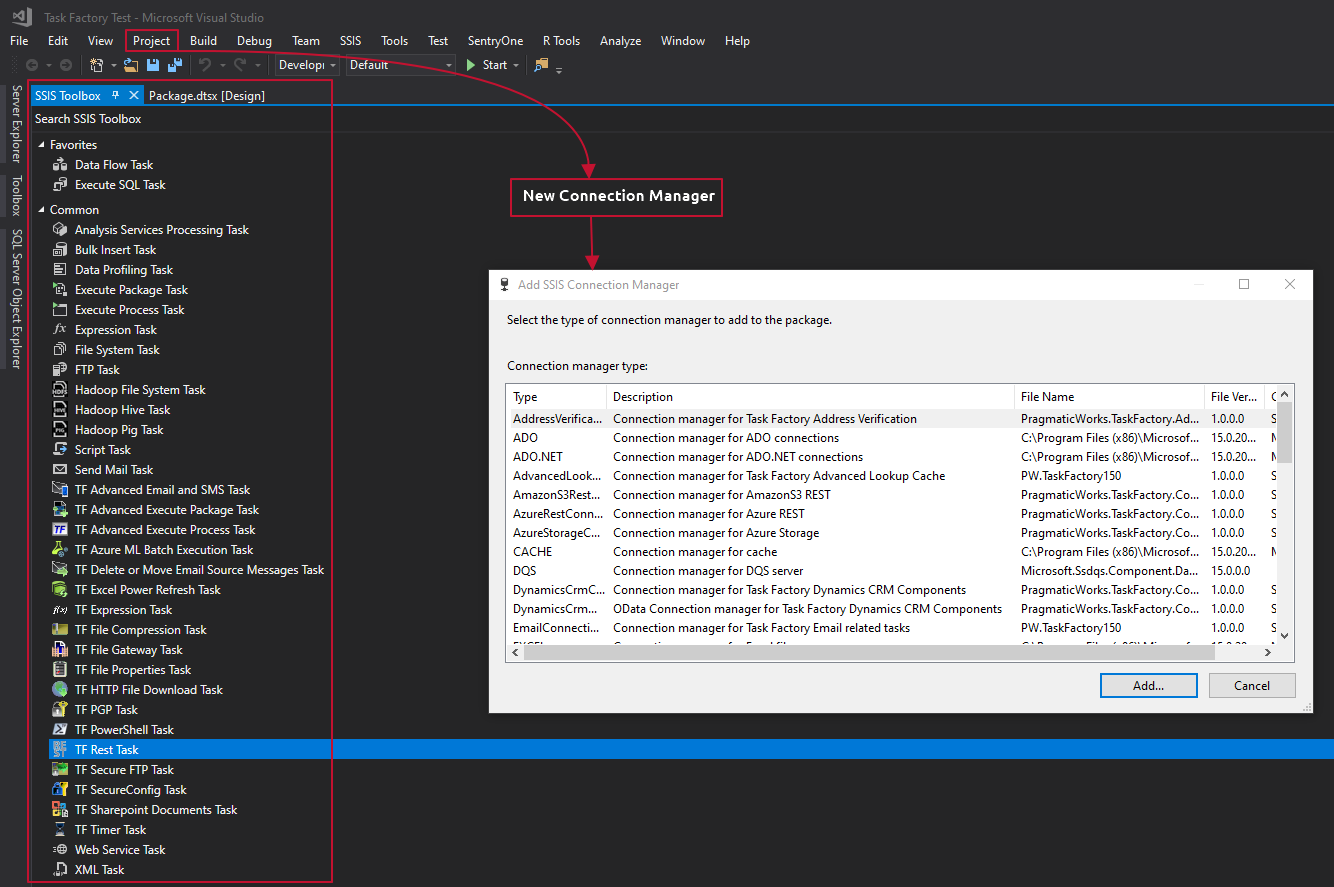Switch to the Package.dtsx Design tab

click(205, 95)
